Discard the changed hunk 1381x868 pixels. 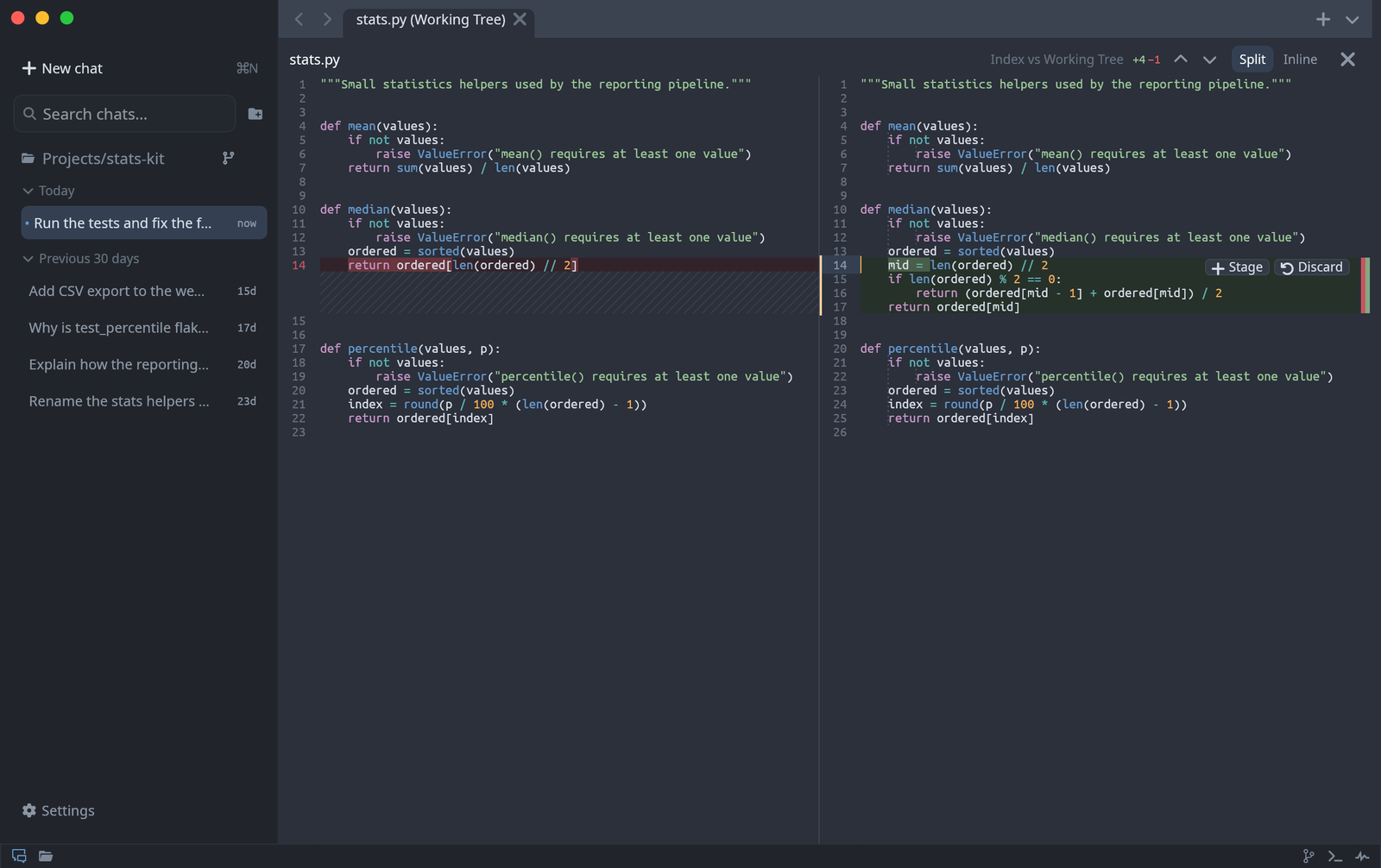tap(1312, 267)
